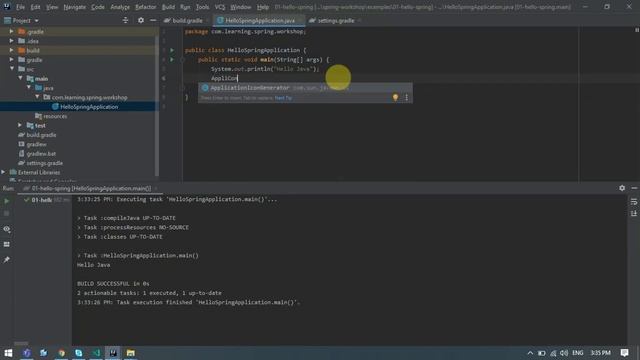
Task: Click the 'Hello Java' console output line
Action: point(93,265)
